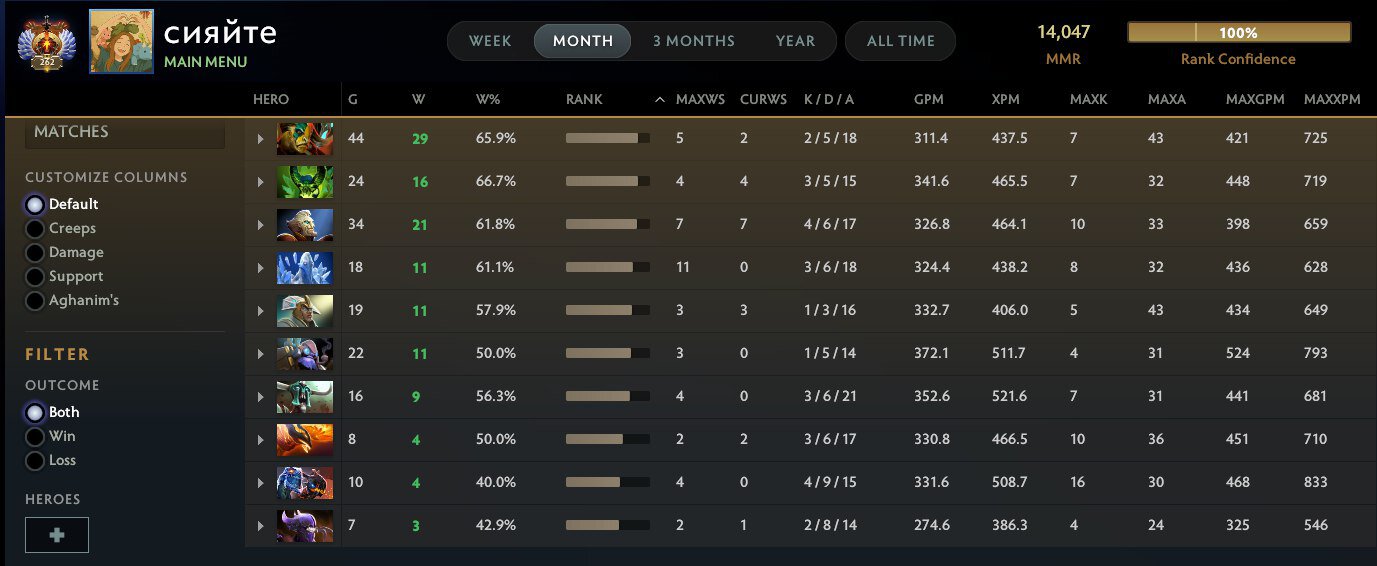Go back via MAIN MENU link

[205, 62]
